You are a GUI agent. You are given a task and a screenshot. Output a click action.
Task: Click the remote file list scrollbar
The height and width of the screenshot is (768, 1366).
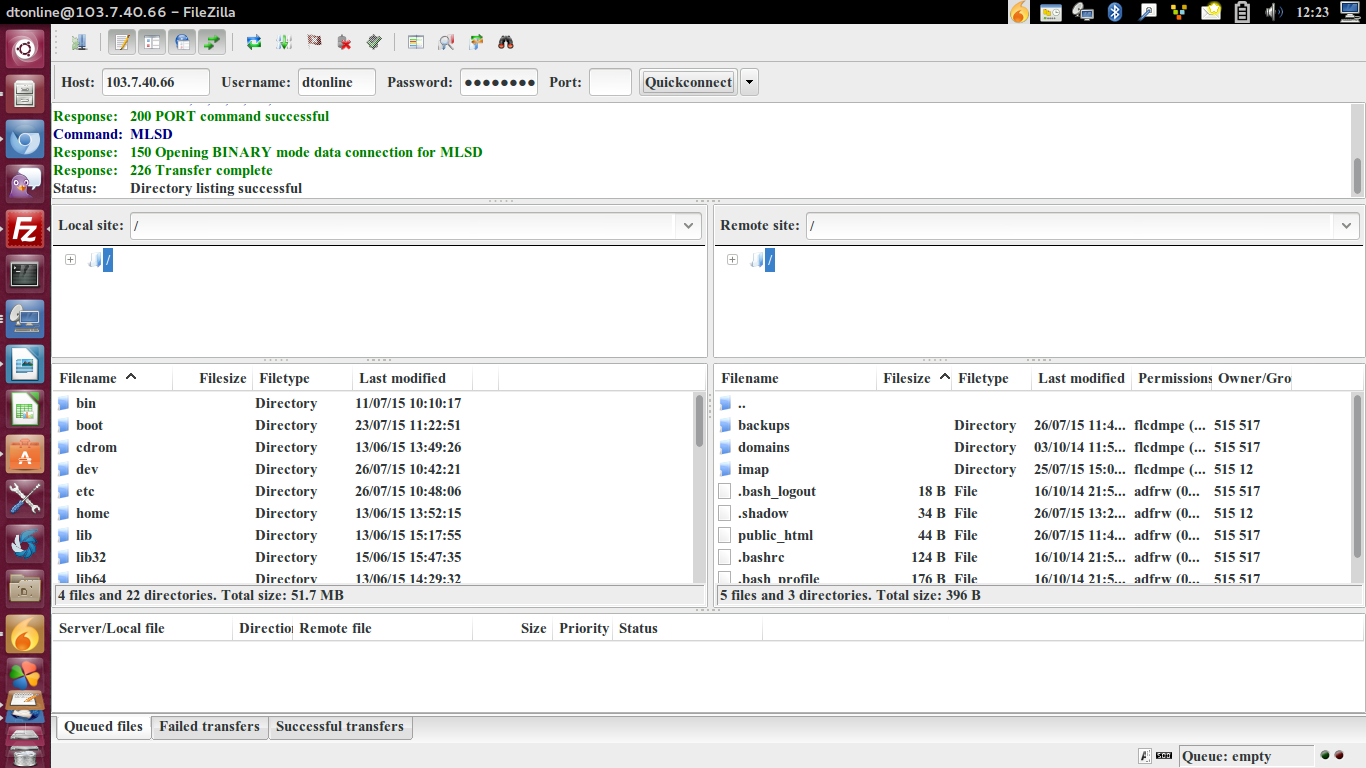click(1357, 487)
